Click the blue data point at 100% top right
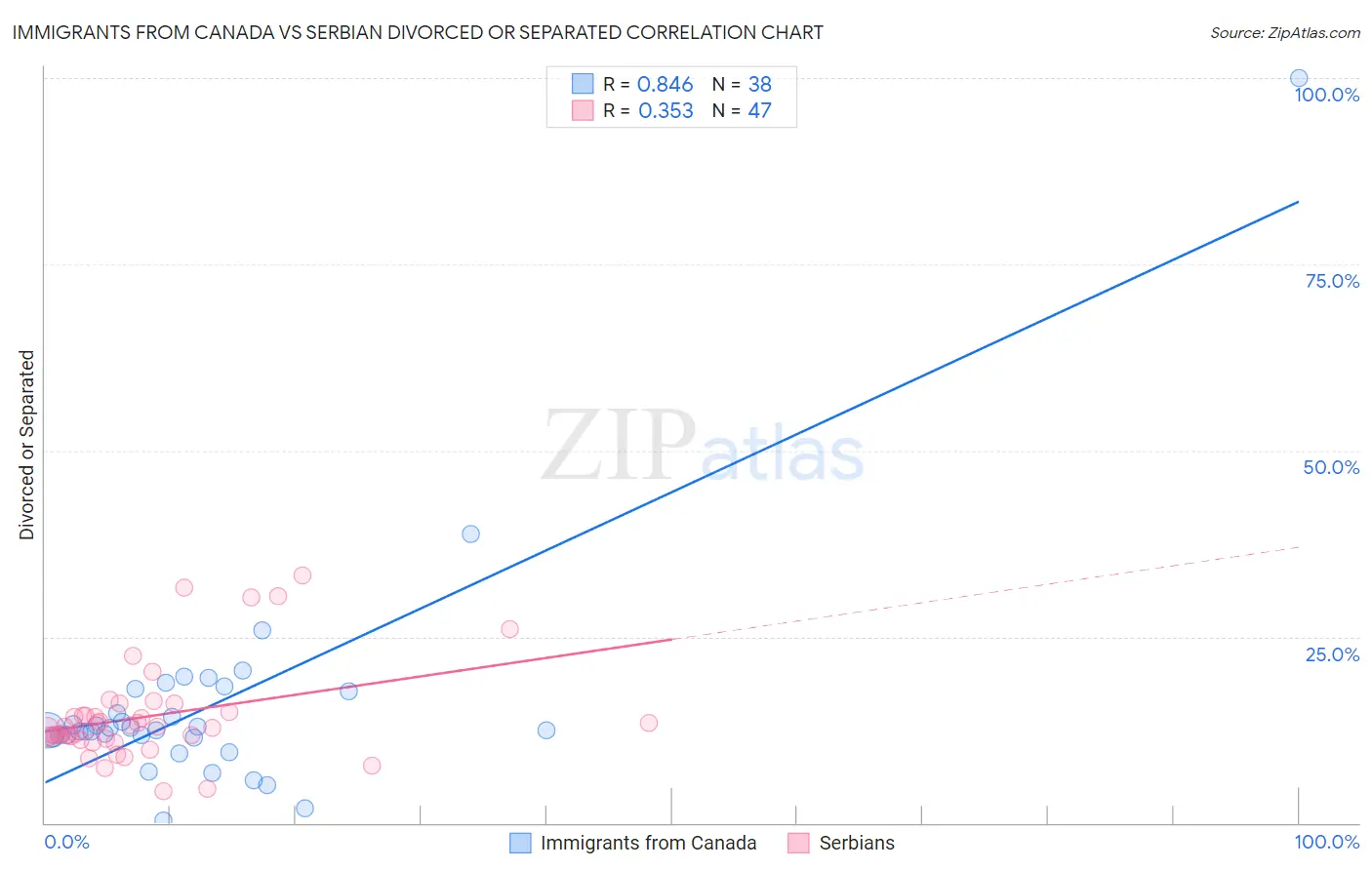Screen dimensions: 1372x870 click(1299, 78)
